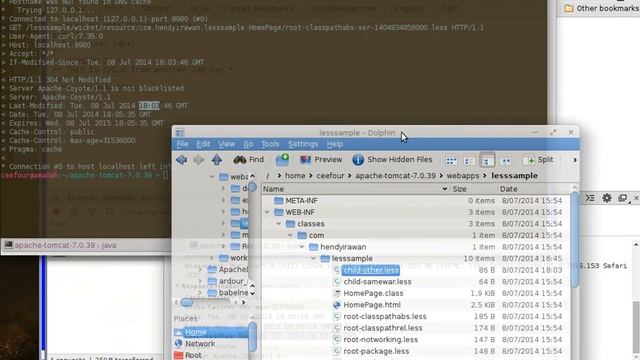
Task: Open the File menu
Action: click(182, 144)
